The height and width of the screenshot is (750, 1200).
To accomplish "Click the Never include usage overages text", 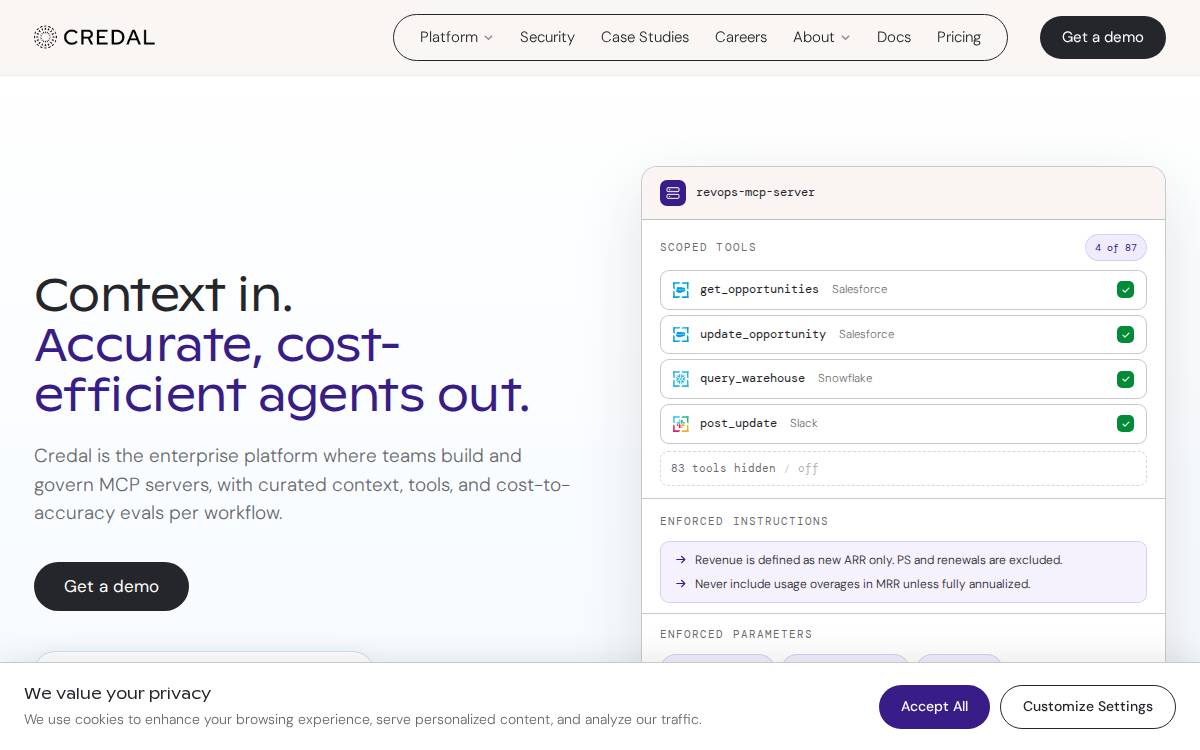I will 862,584.
